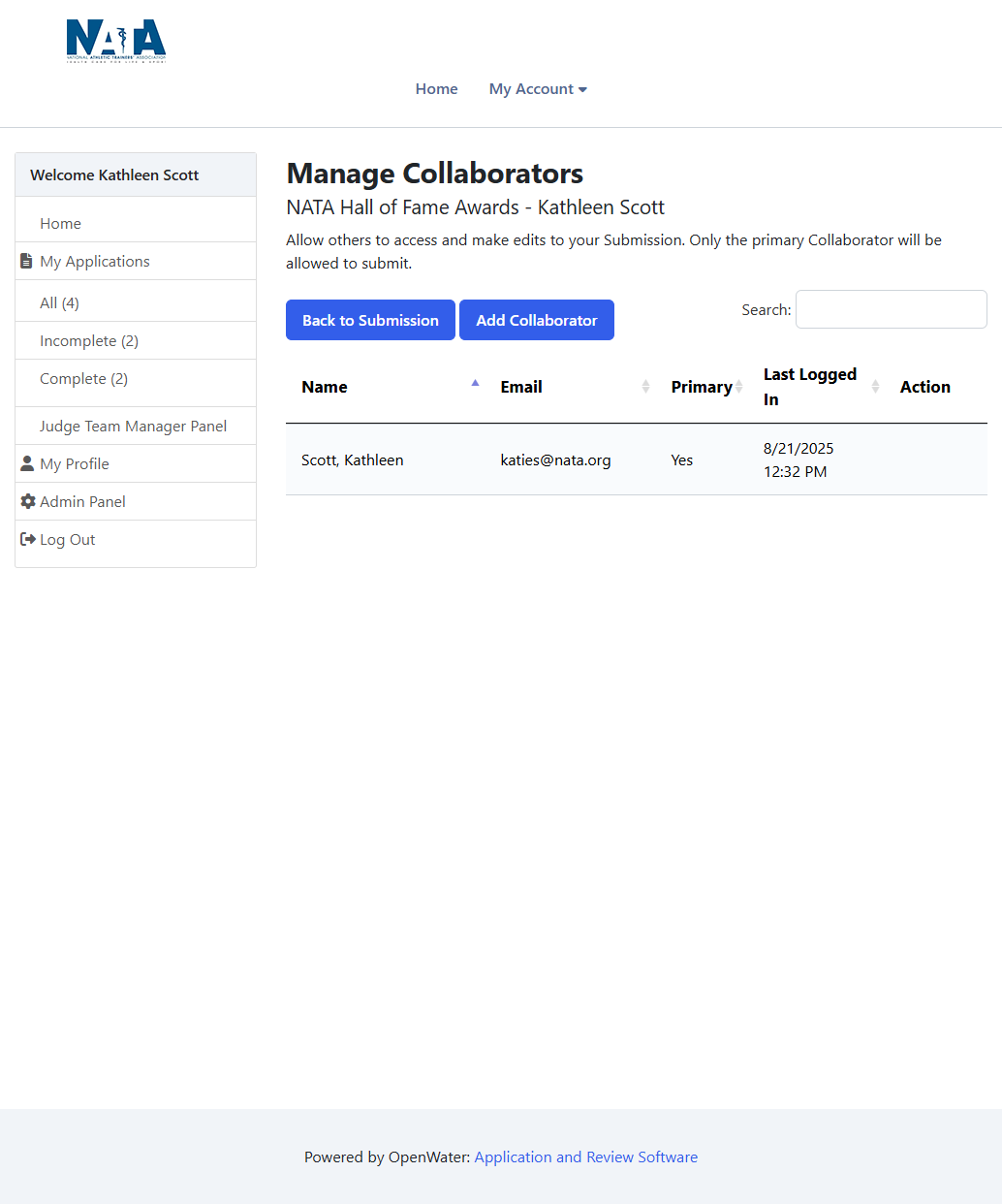Viewport: 1002px width, 1204px height.
Task: Click the document icon beside My Applications
Action: (x=26, y=261)
